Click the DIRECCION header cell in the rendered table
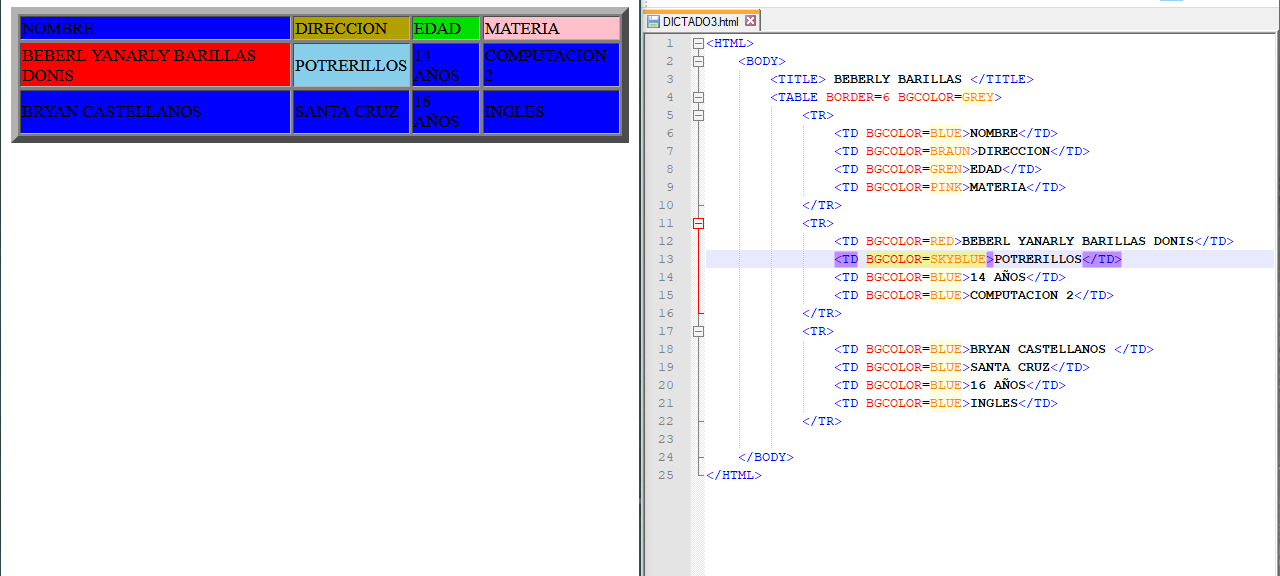Screen dimensions: 1280x576 (351, 28)
